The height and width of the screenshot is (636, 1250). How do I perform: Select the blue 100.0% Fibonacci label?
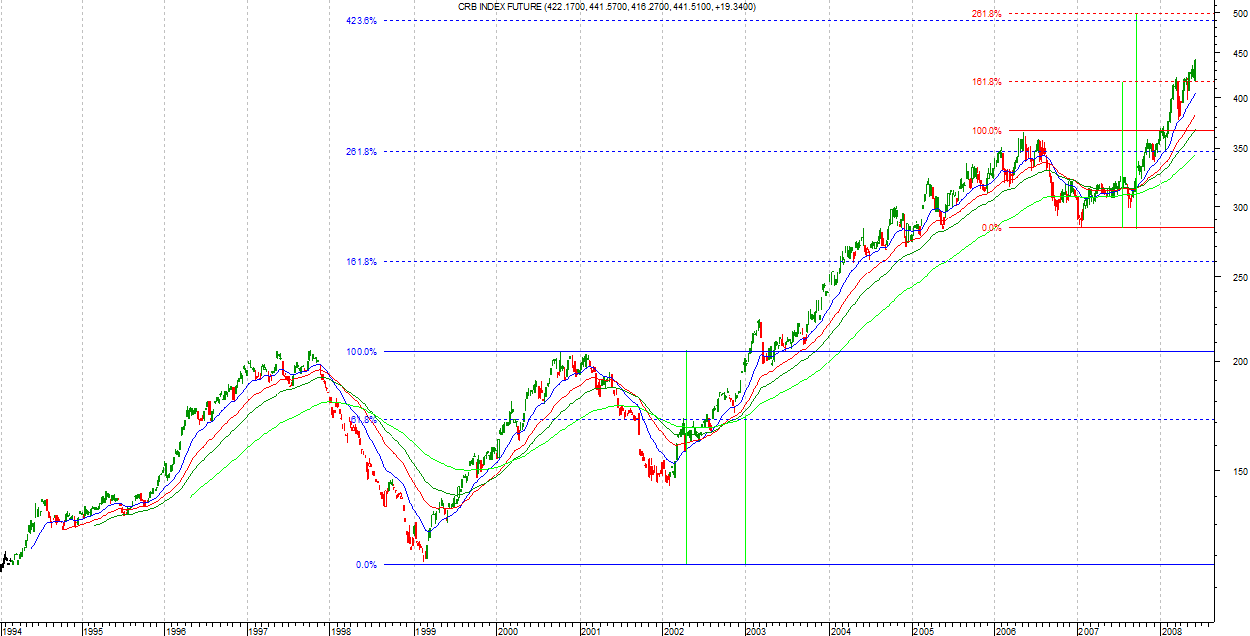click(361, 352)
